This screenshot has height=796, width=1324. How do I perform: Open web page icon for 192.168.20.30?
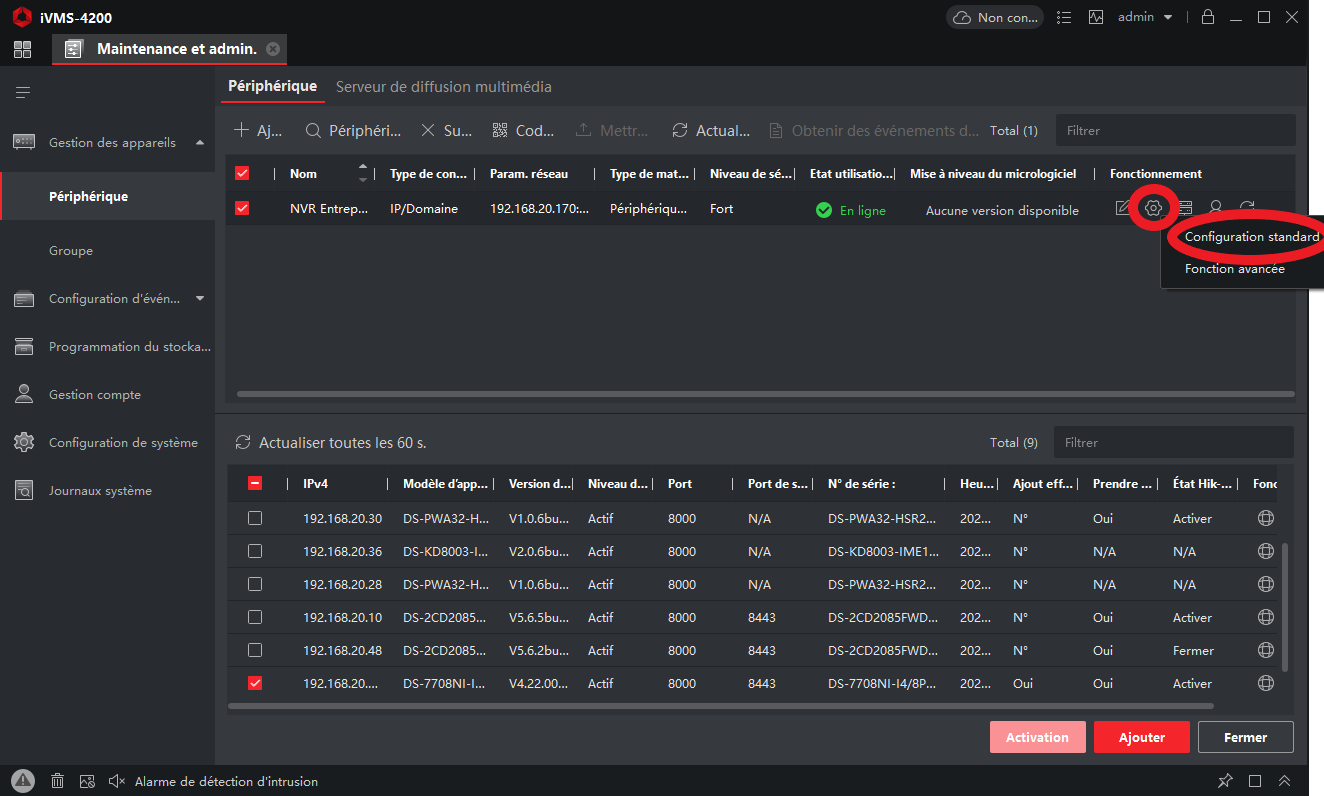[1265, 519]
